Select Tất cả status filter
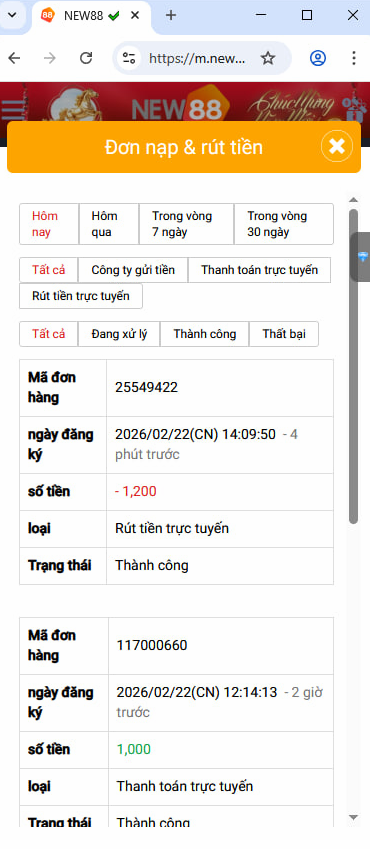Image resolution: width=370 pixels, height=849 pixels. (49, 334)
